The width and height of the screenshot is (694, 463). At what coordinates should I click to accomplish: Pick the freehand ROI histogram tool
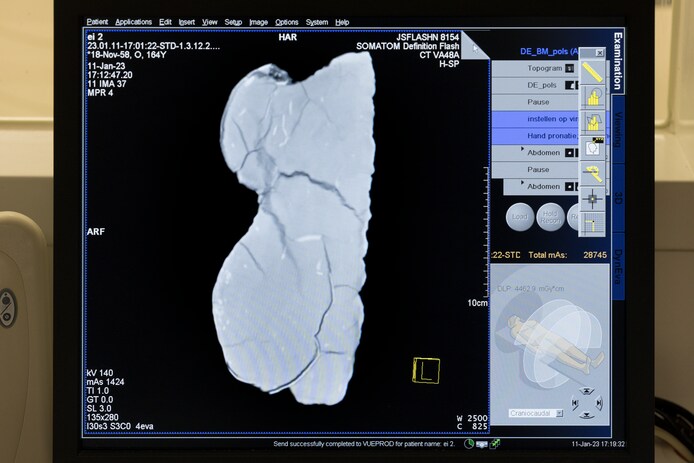592,122
